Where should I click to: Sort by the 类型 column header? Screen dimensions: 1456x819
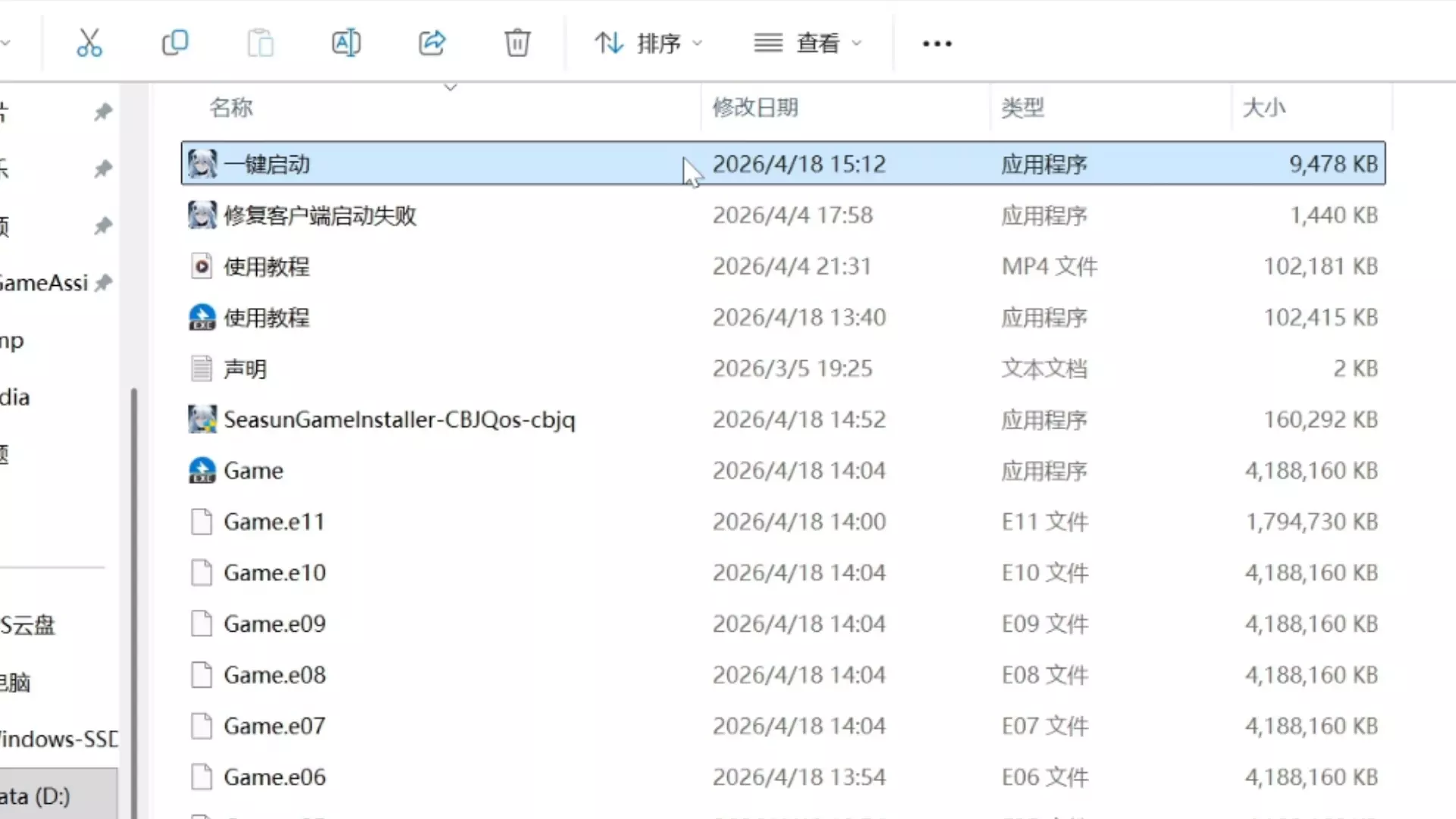click(x=1022, y=108)
